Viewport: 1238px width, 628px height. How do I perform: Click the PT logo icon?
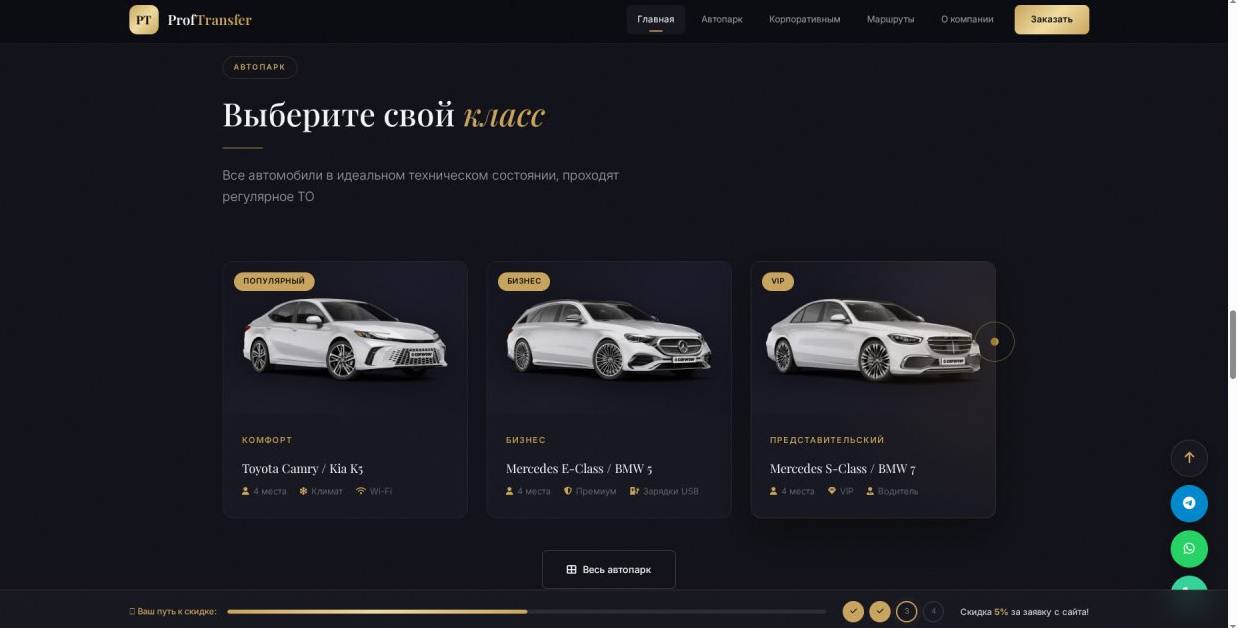coord(144,20)
